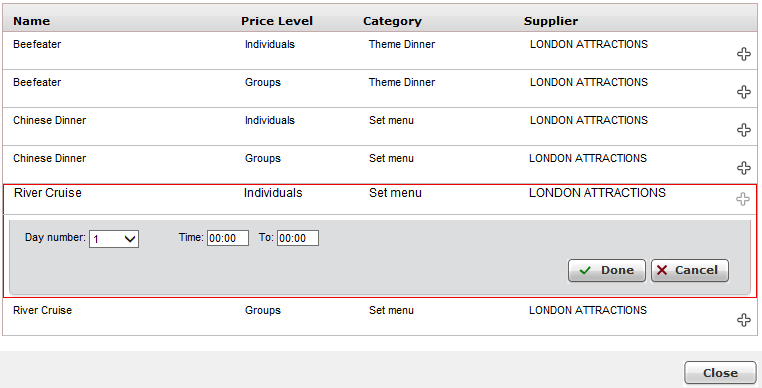The image size is (762, 388).
Task: Click Groups price level in River Cruise row
Action: pos(263,310)
